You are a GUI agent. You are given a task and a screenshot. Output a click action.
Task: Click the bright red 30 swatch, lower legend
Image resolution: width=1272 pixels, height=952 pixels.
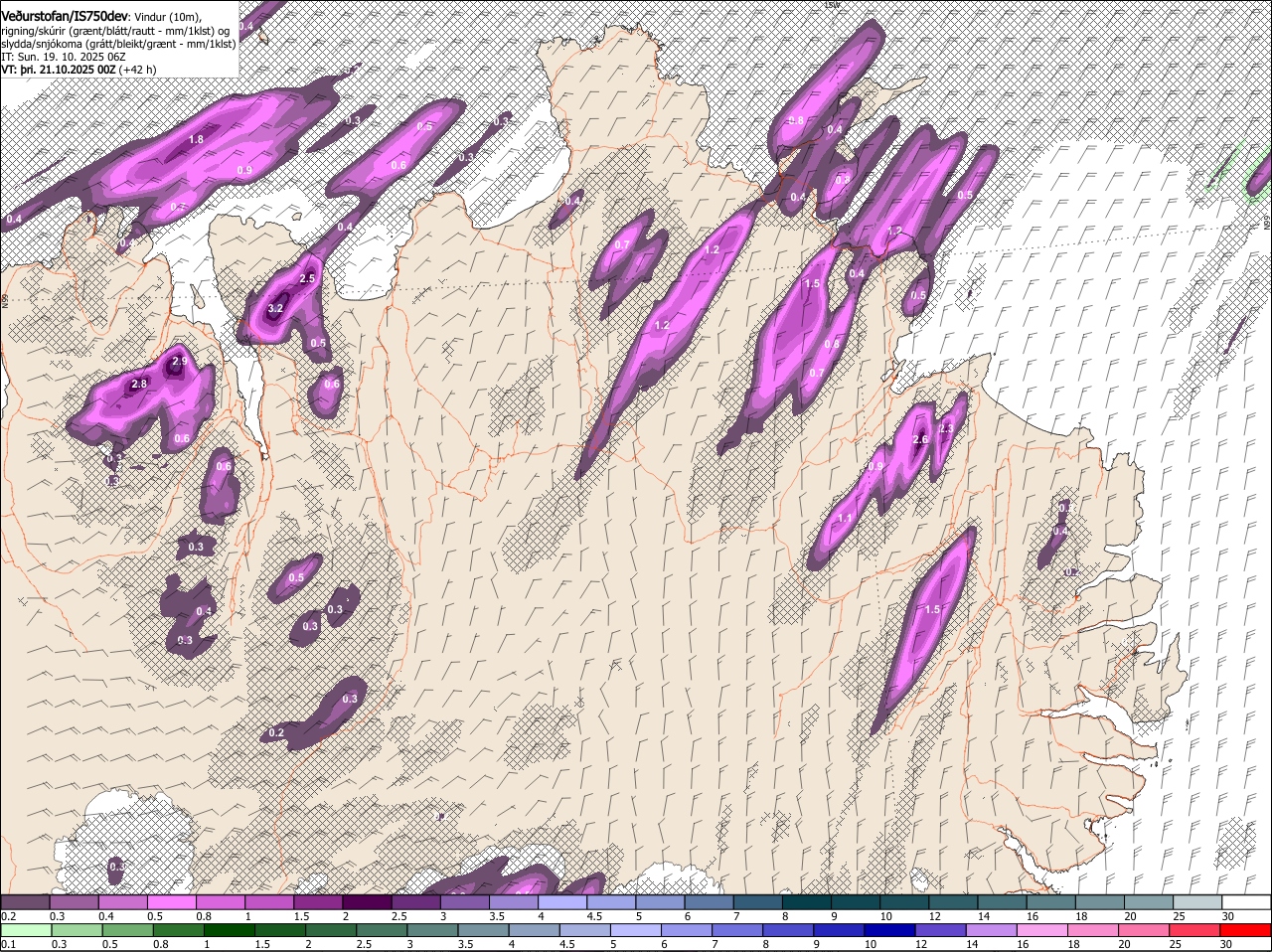point(1246,931)
